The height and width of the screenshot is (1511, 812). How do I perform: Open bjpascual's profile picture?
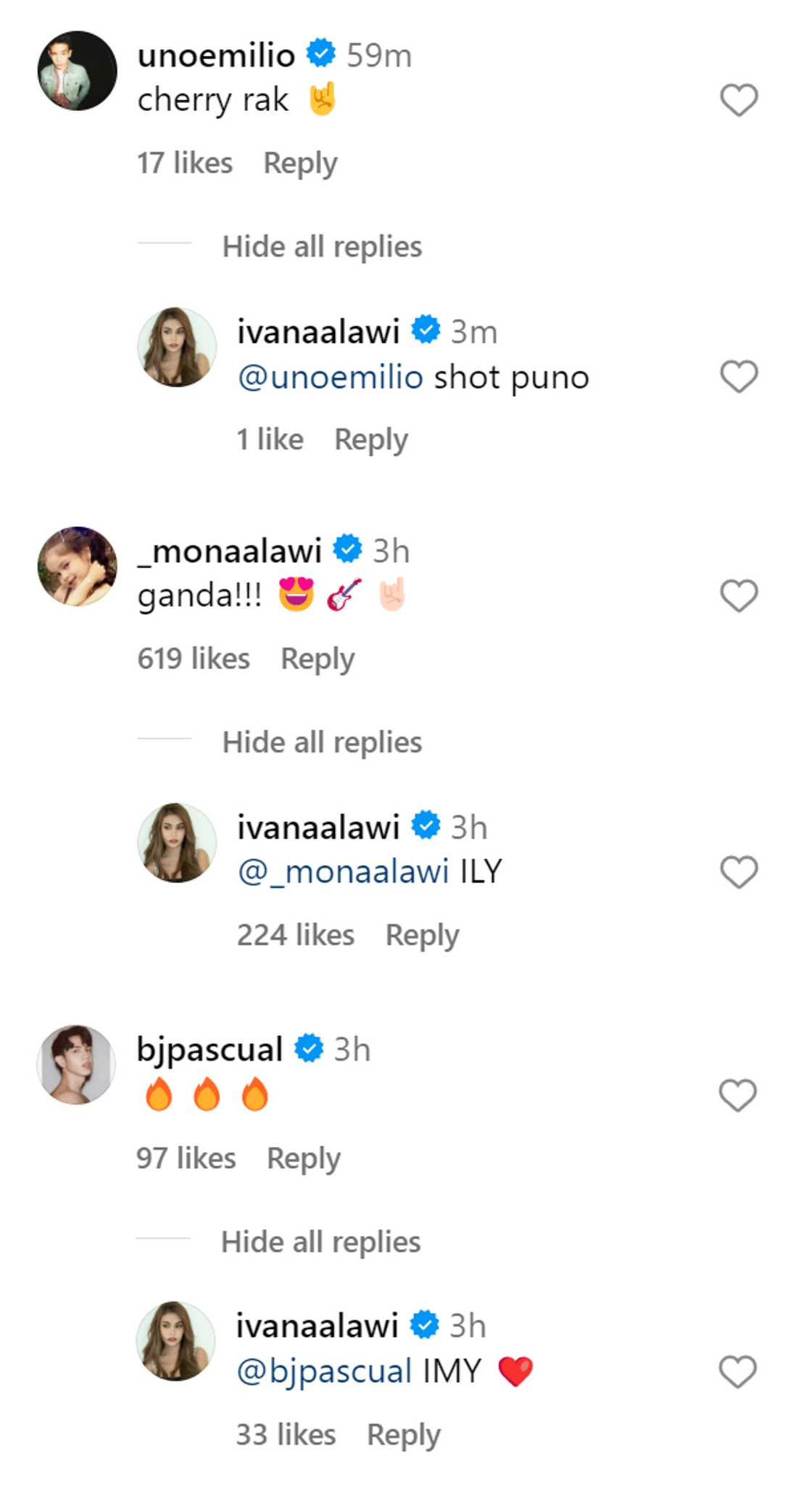click(76, 1065)
